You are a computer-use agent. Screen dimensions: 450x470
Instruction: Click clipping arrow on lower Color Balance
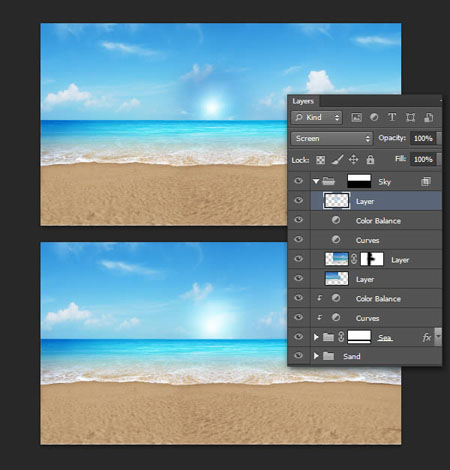point(319,298)
